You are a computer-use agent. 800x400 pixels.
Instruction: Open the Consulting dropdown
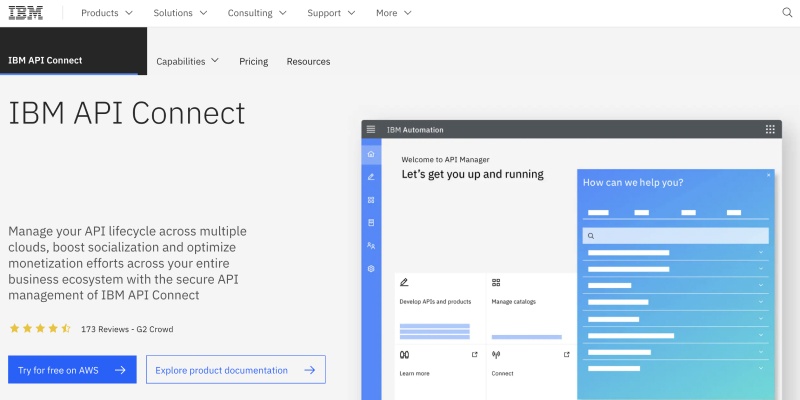coord(257,13)
